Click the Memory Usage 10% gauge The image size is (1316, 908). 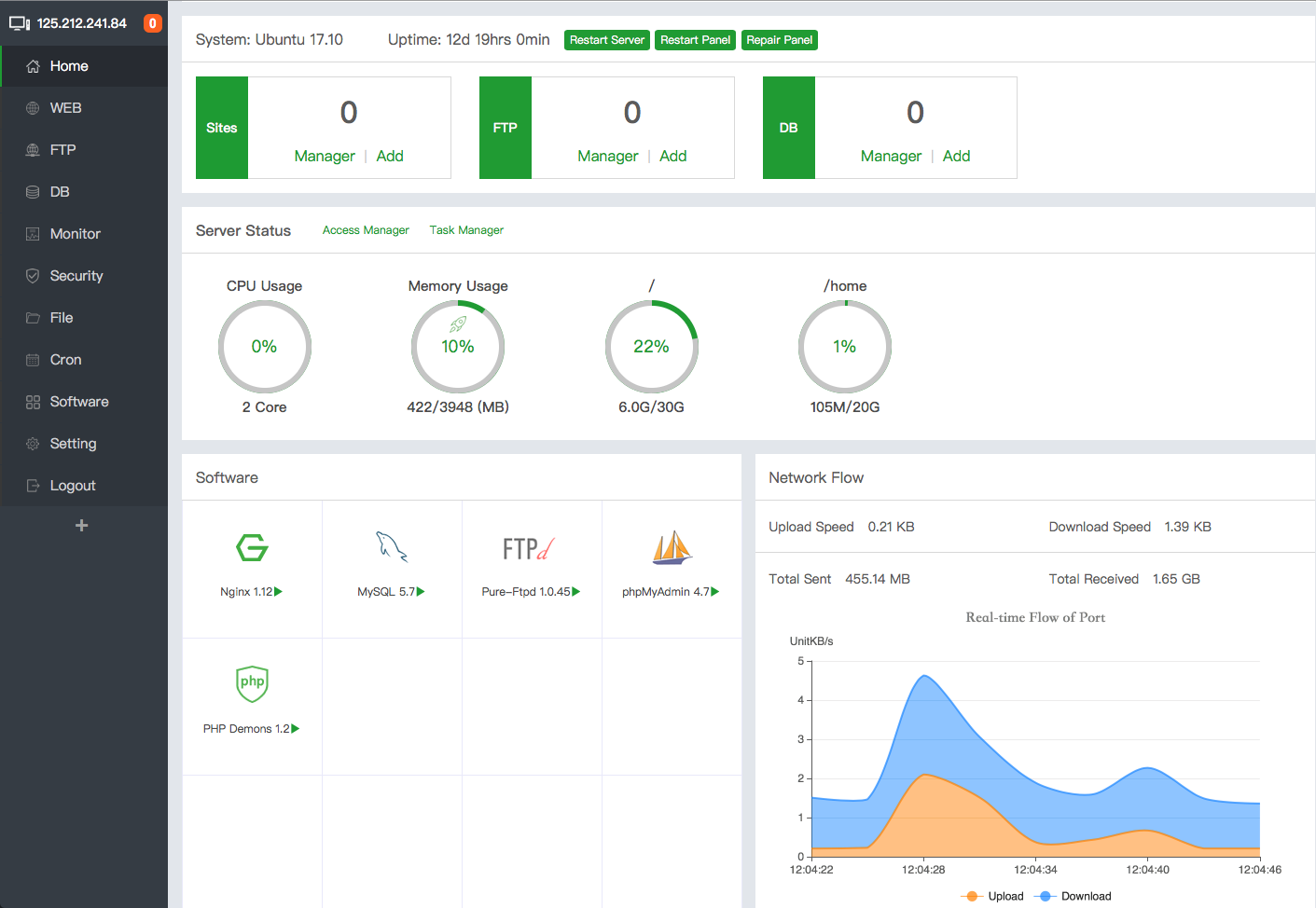(458, 347)
